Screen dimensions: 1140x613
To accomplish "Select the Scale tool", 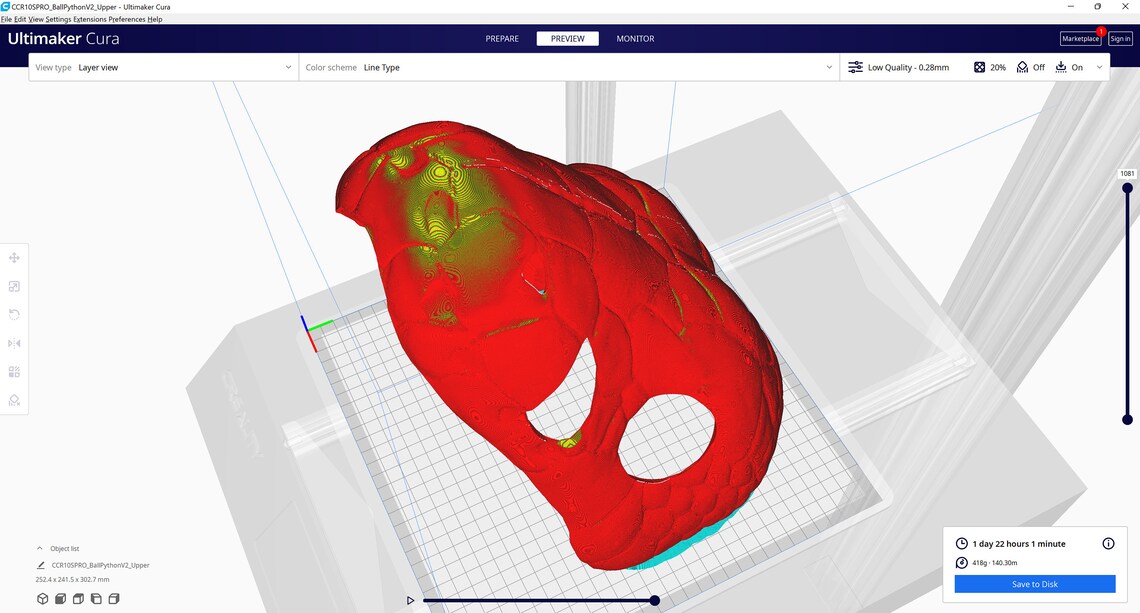I will click(14, 286).
